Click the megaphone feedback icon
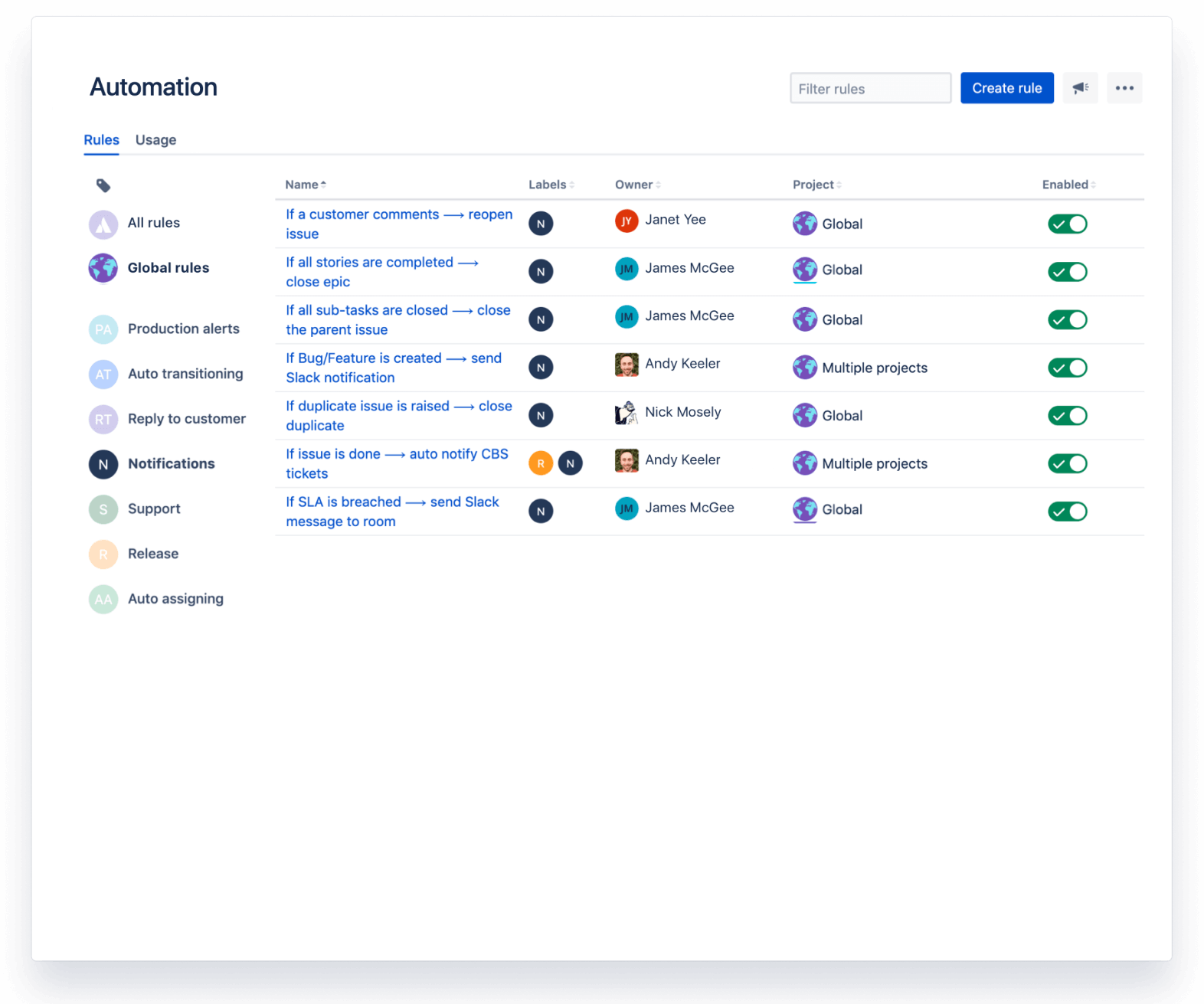Image resolution: width=1204 pixels, height=1004 pixels. click(1080, 88)
